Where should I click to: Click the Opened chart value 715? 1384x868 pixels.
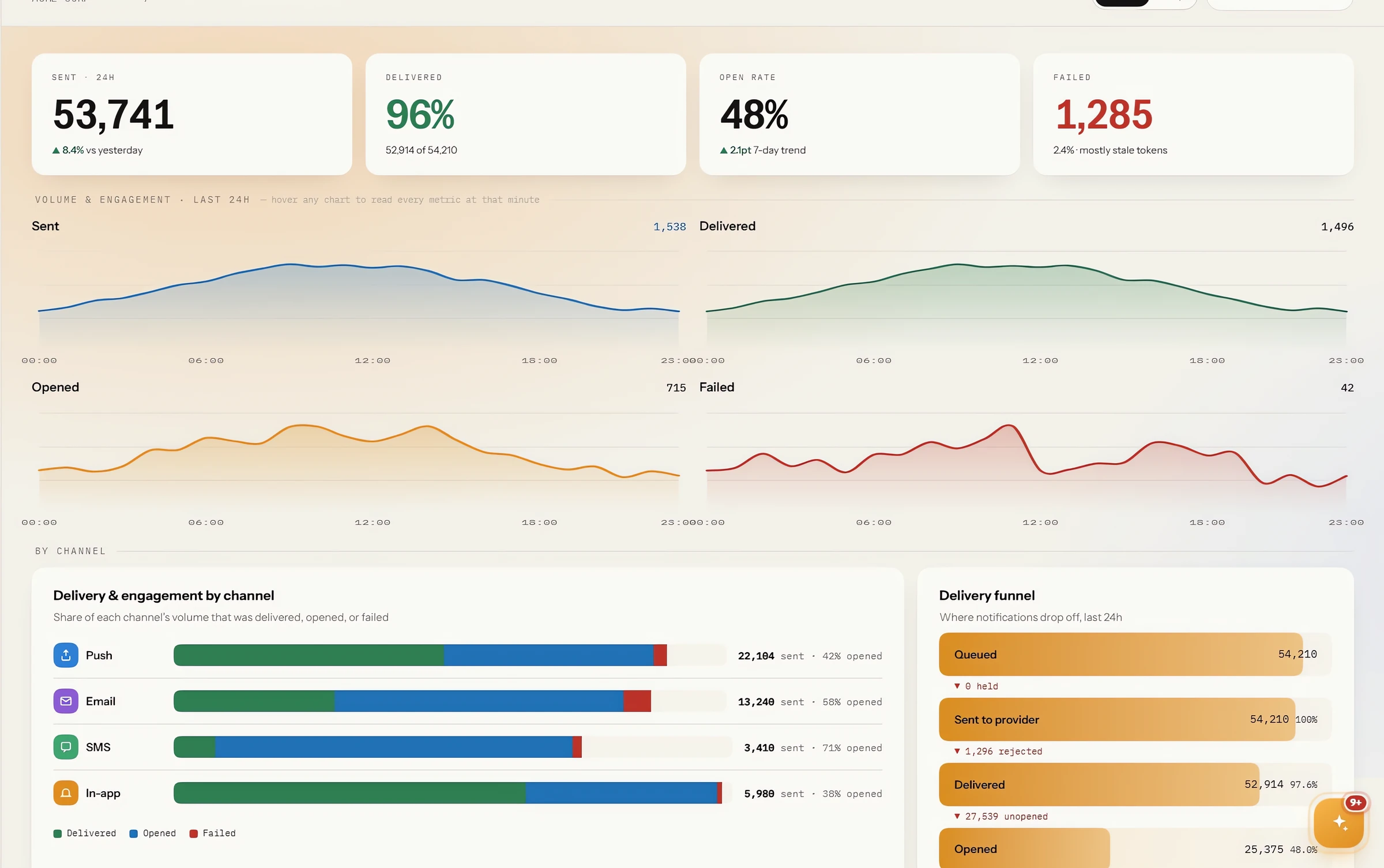676,388
